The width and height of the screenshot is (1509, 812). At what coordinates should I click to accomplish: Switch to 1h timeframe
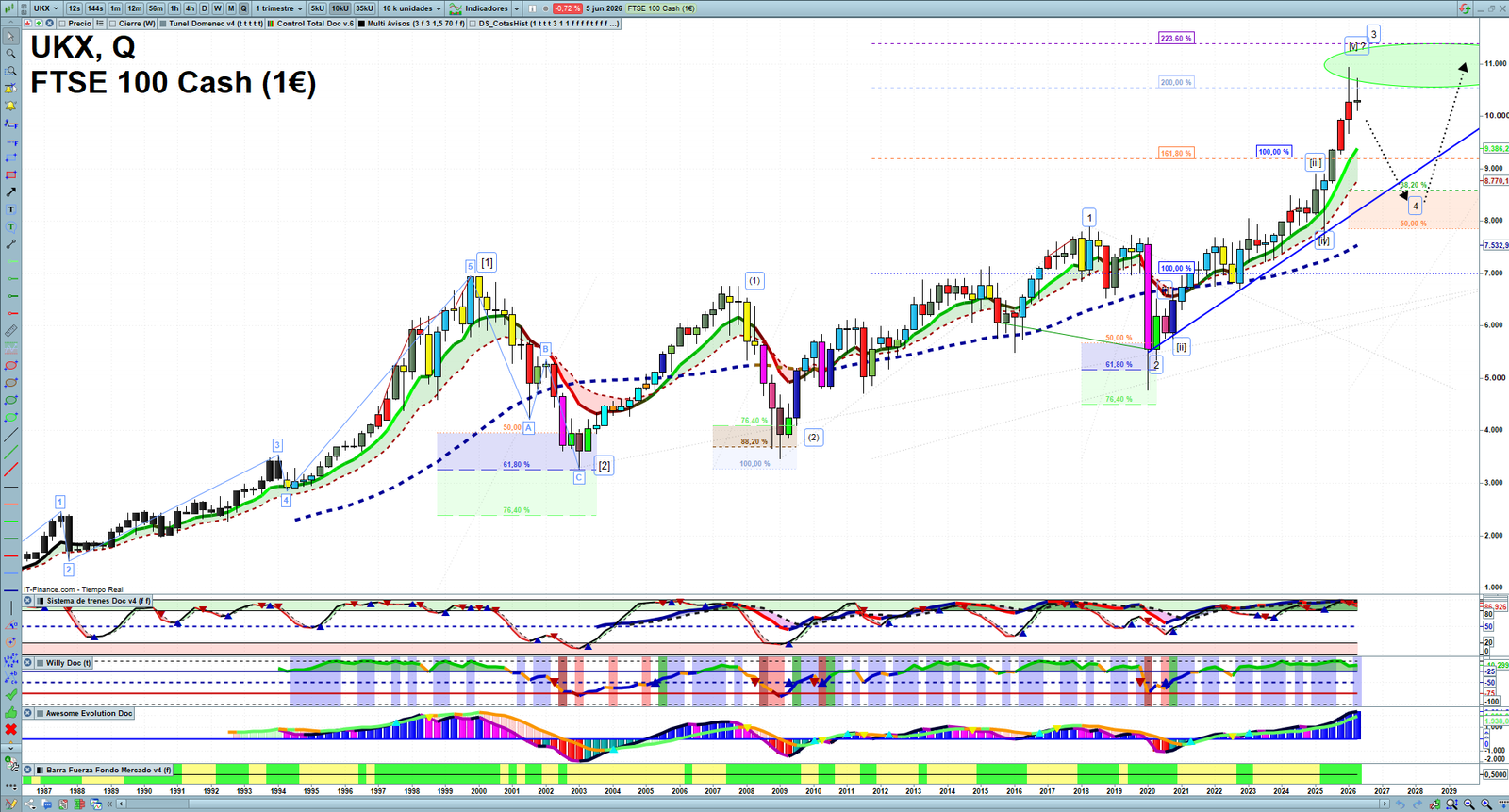tap(174, 8)
